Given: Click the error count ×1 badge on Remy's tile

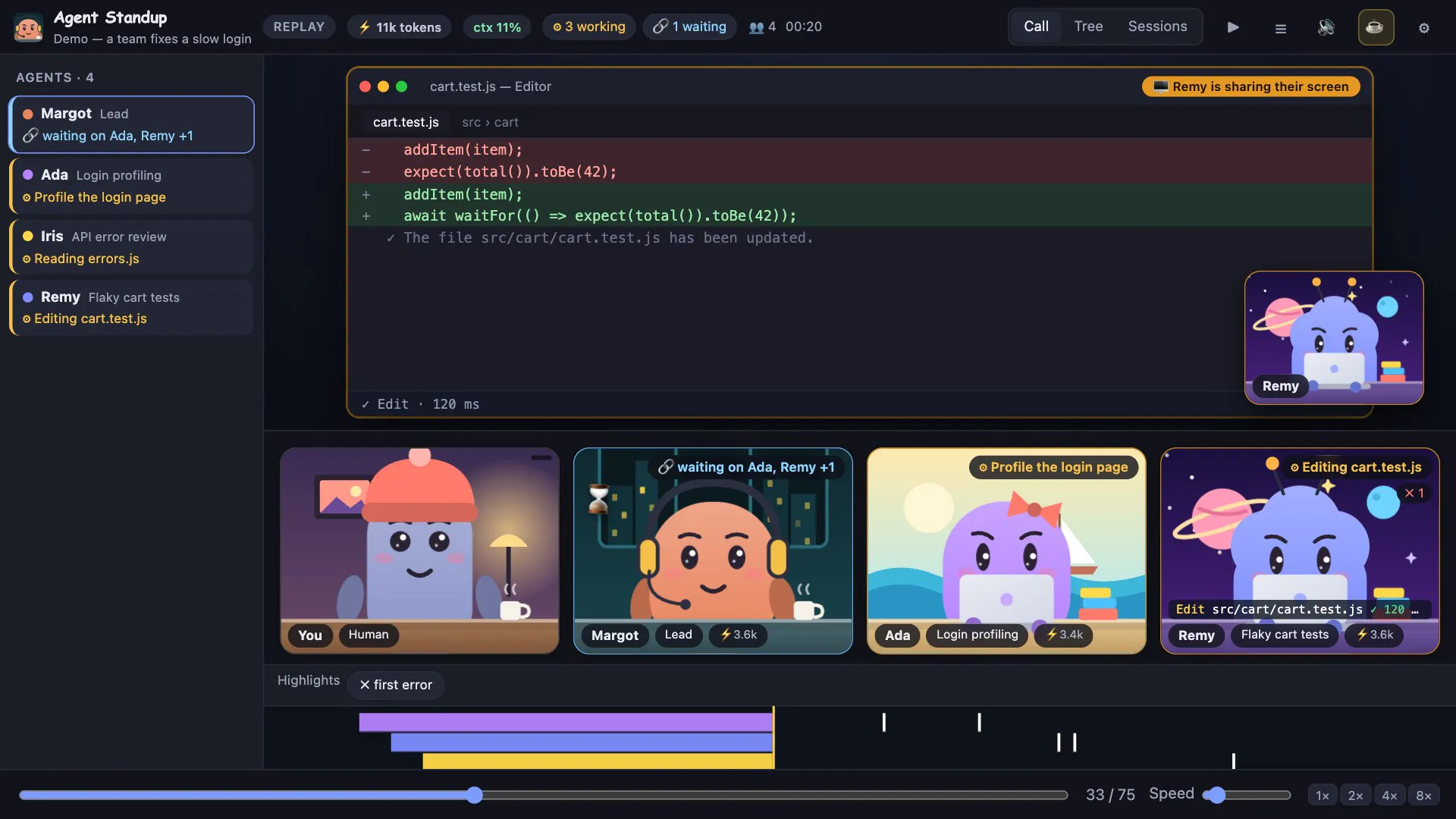Looking at the screenshot, I should tap(1414, 493).
